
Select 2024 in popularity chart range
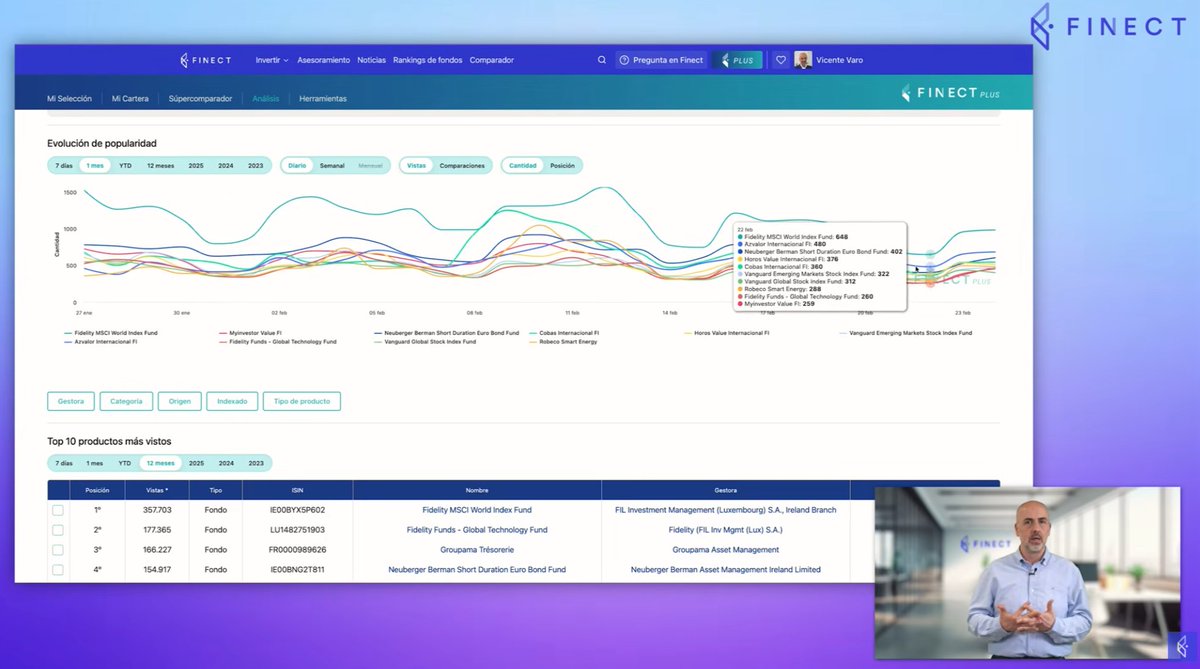[226, 166]
